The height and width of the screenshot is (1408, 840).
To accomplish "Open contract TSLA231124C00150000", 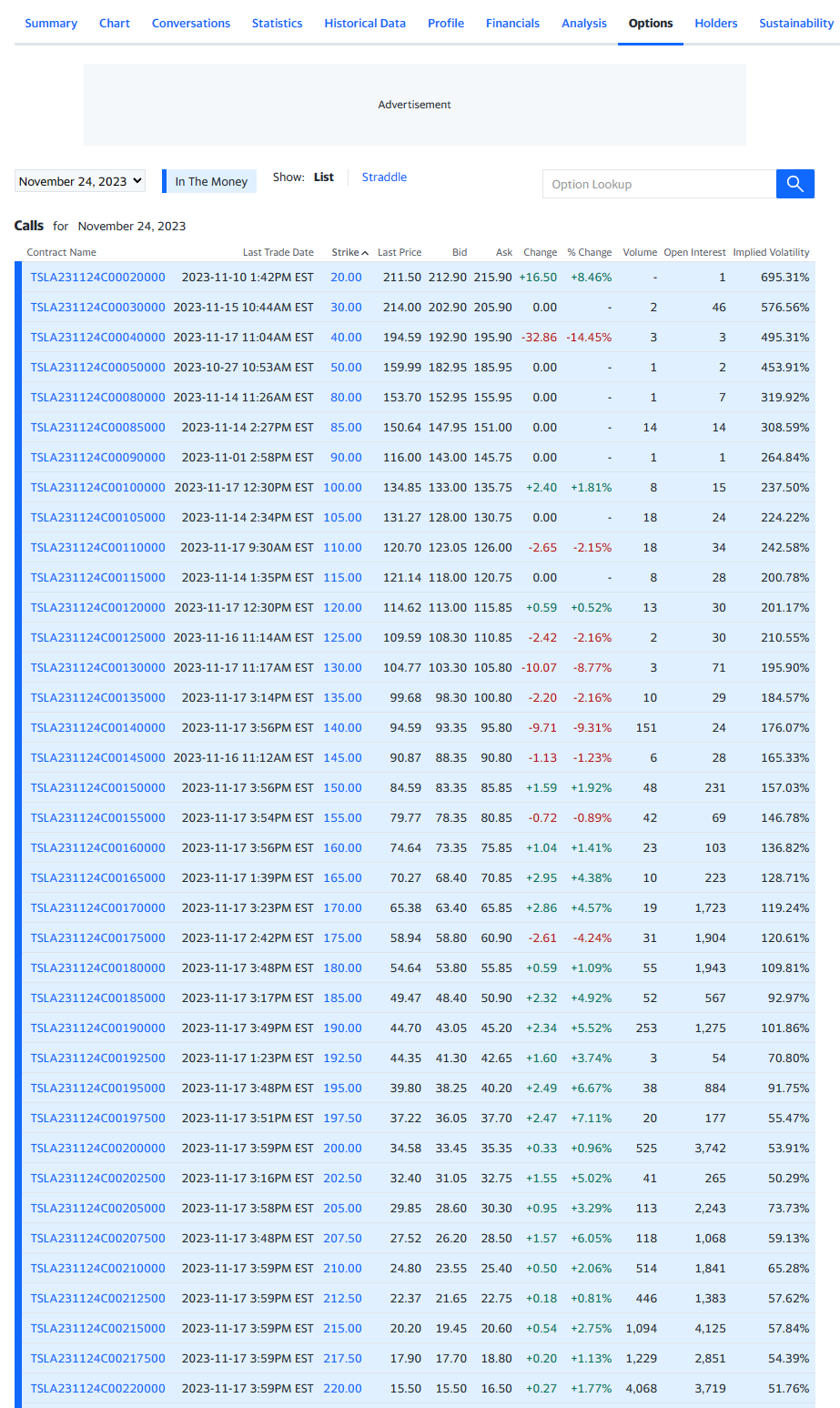I will click(98, 787).
